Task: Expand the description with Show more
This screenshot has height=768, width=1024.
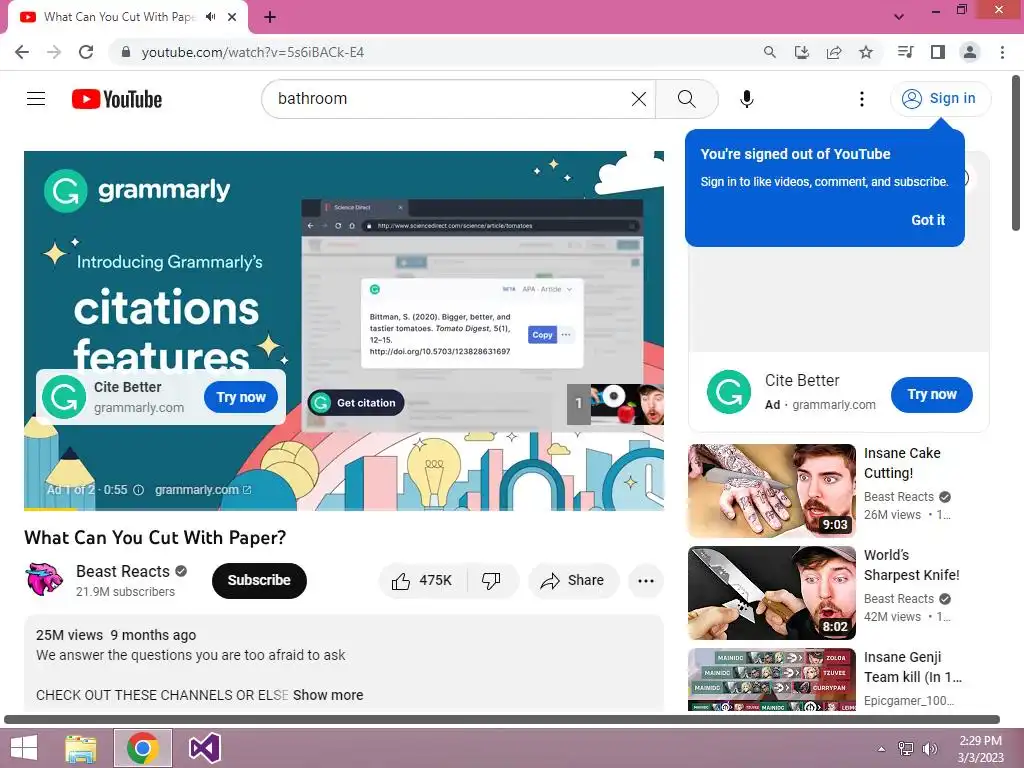Action: (328, 695)
